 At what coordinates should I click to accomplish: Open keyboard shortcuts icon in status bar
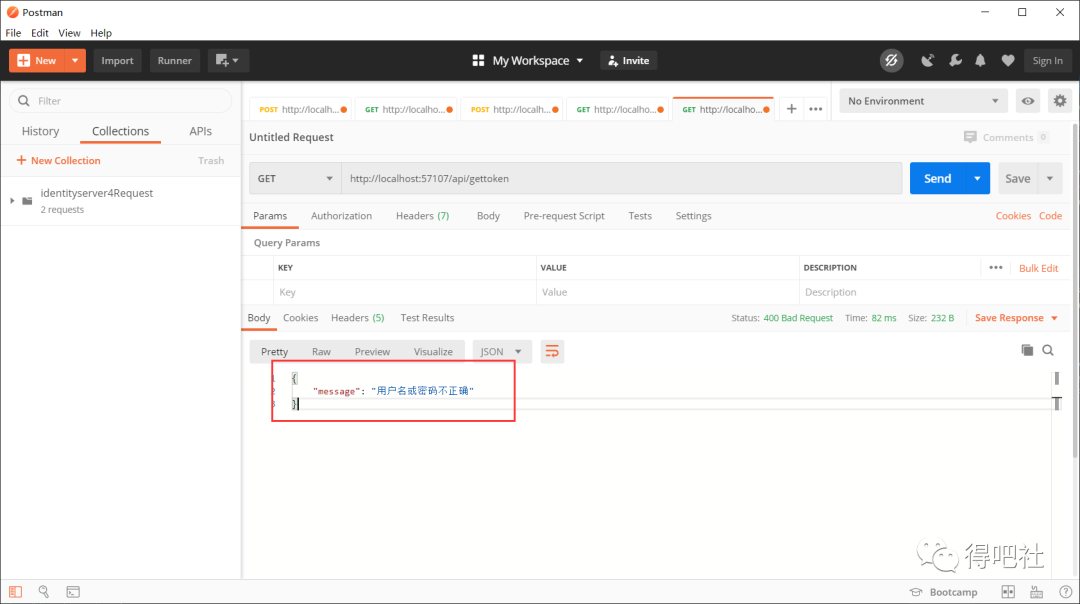(x=1036, y=592)
